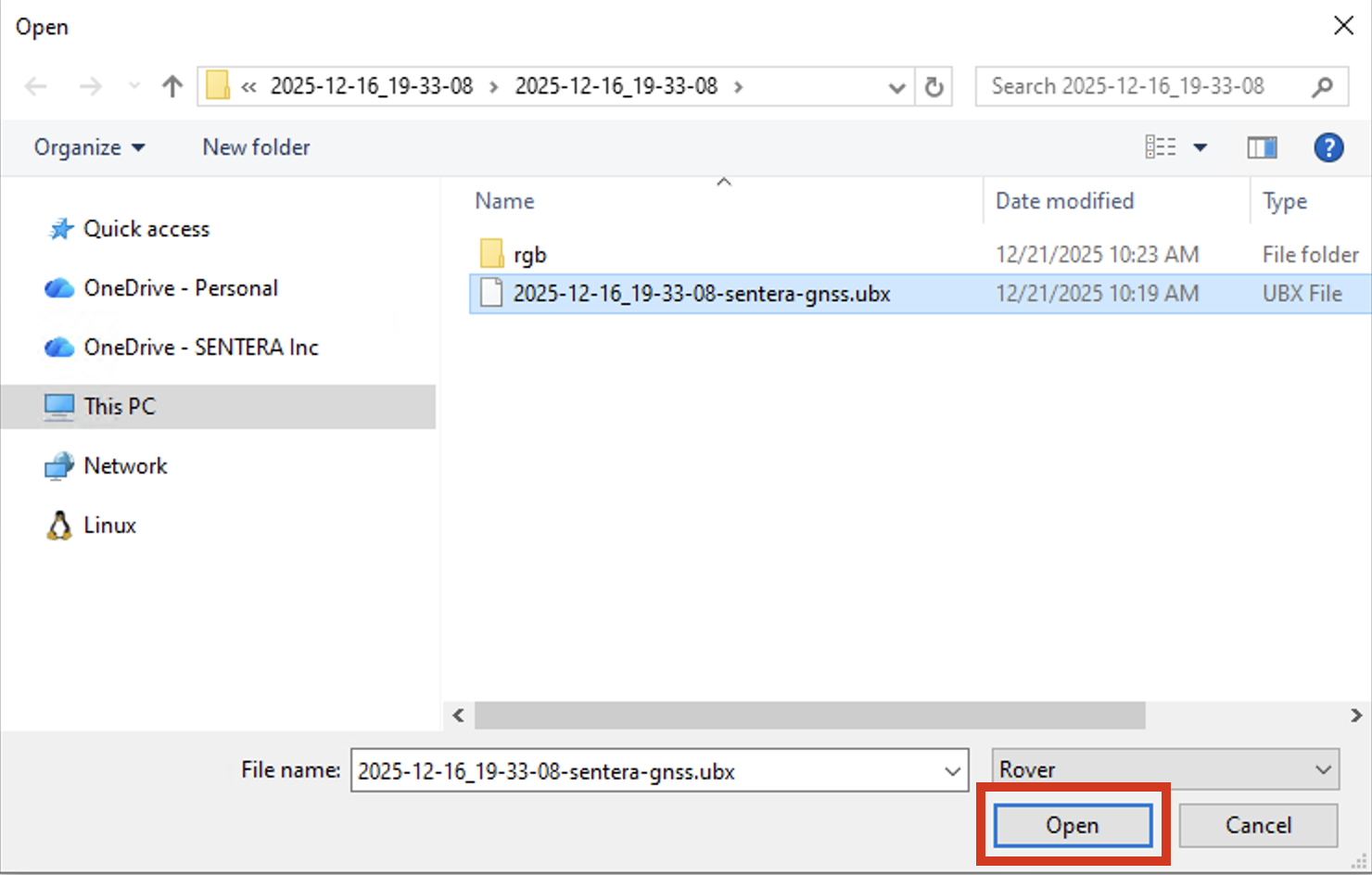The height and width of the screenshot is (875, 1372).
Task: Open the Organize menu
Action: pos(89,147)
